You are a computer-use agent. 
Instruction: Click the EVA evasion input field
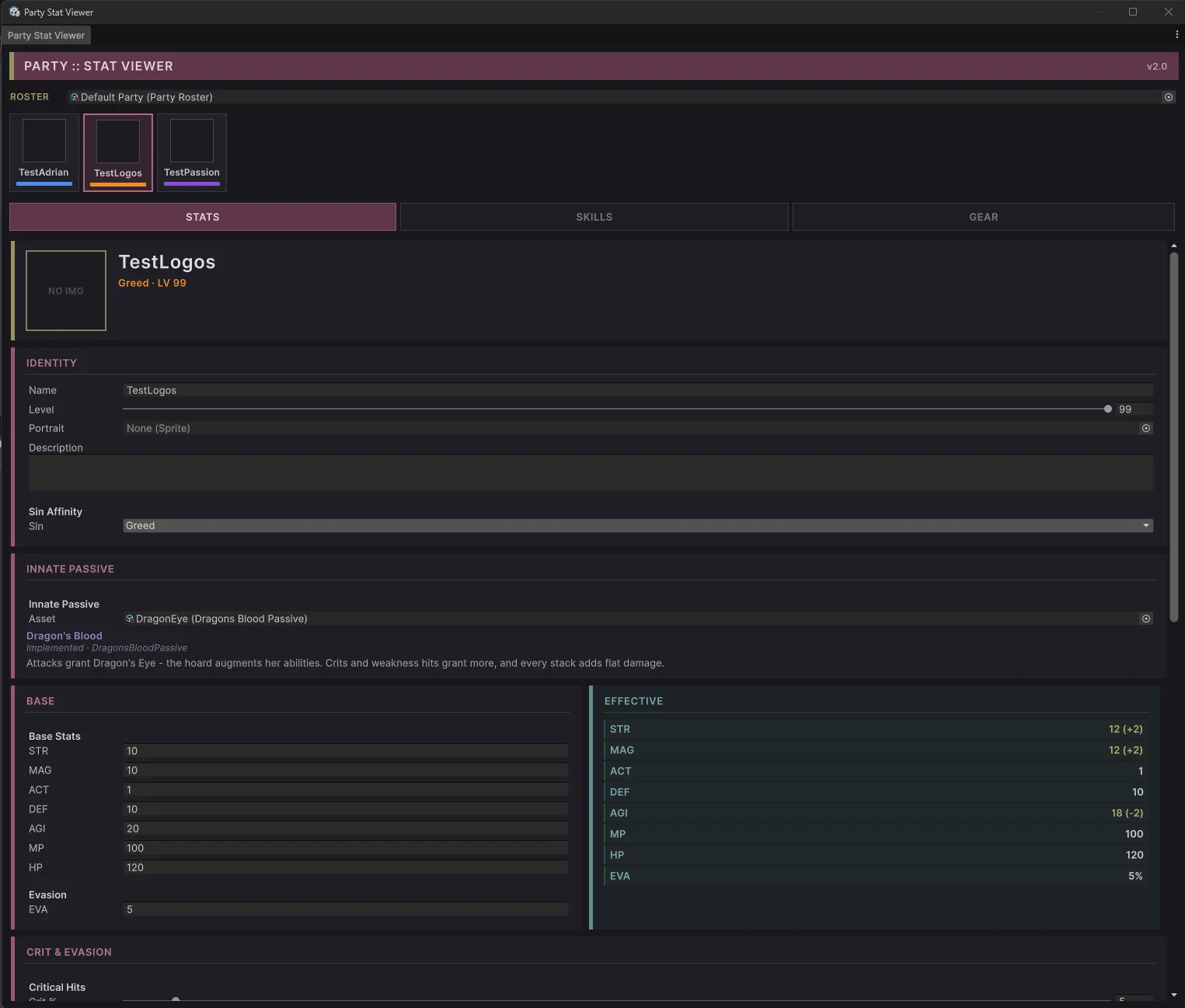click(x=346, y=909)
